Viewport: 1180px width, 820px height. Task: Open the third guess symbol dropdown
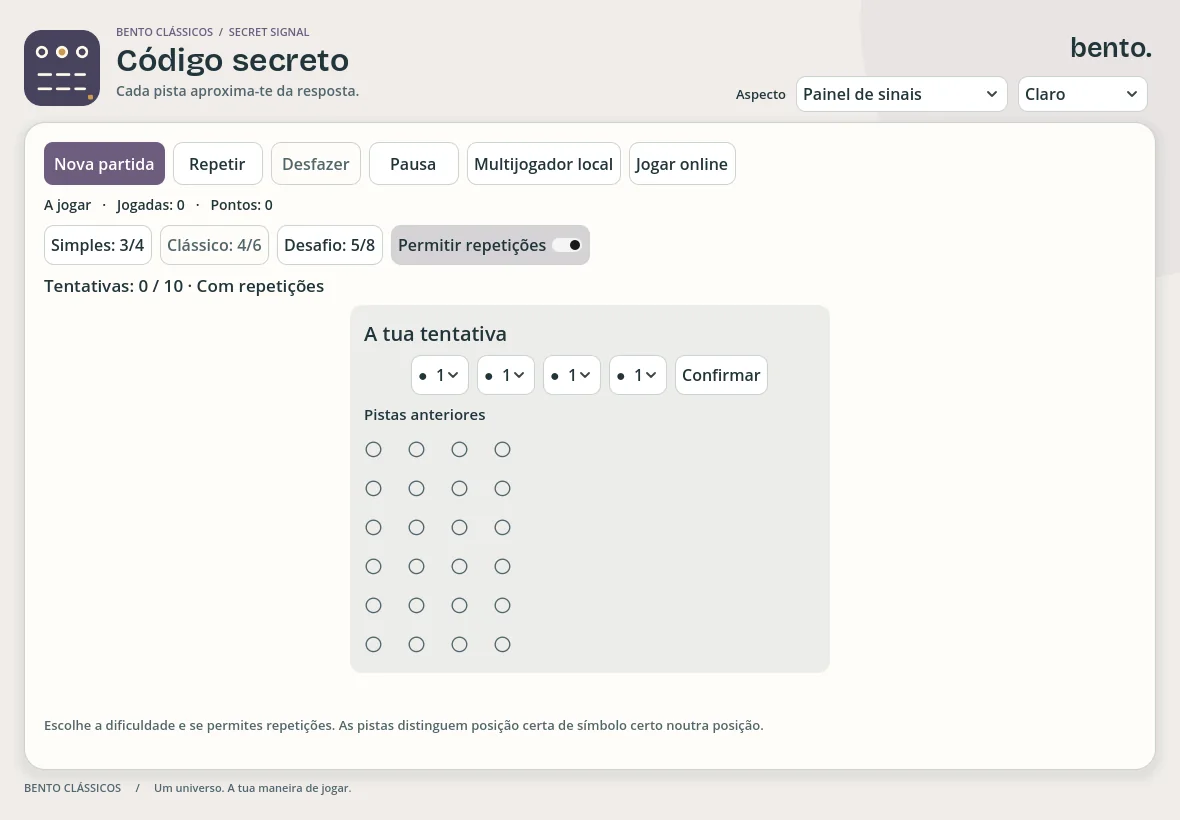[572, 375]
